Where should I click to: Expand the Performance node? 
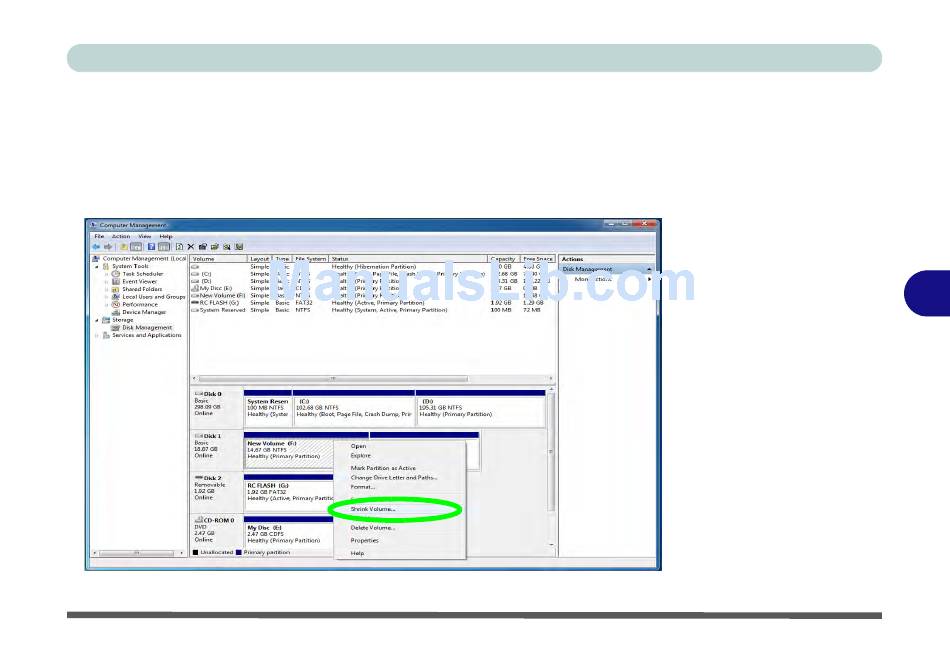[107, 305]
